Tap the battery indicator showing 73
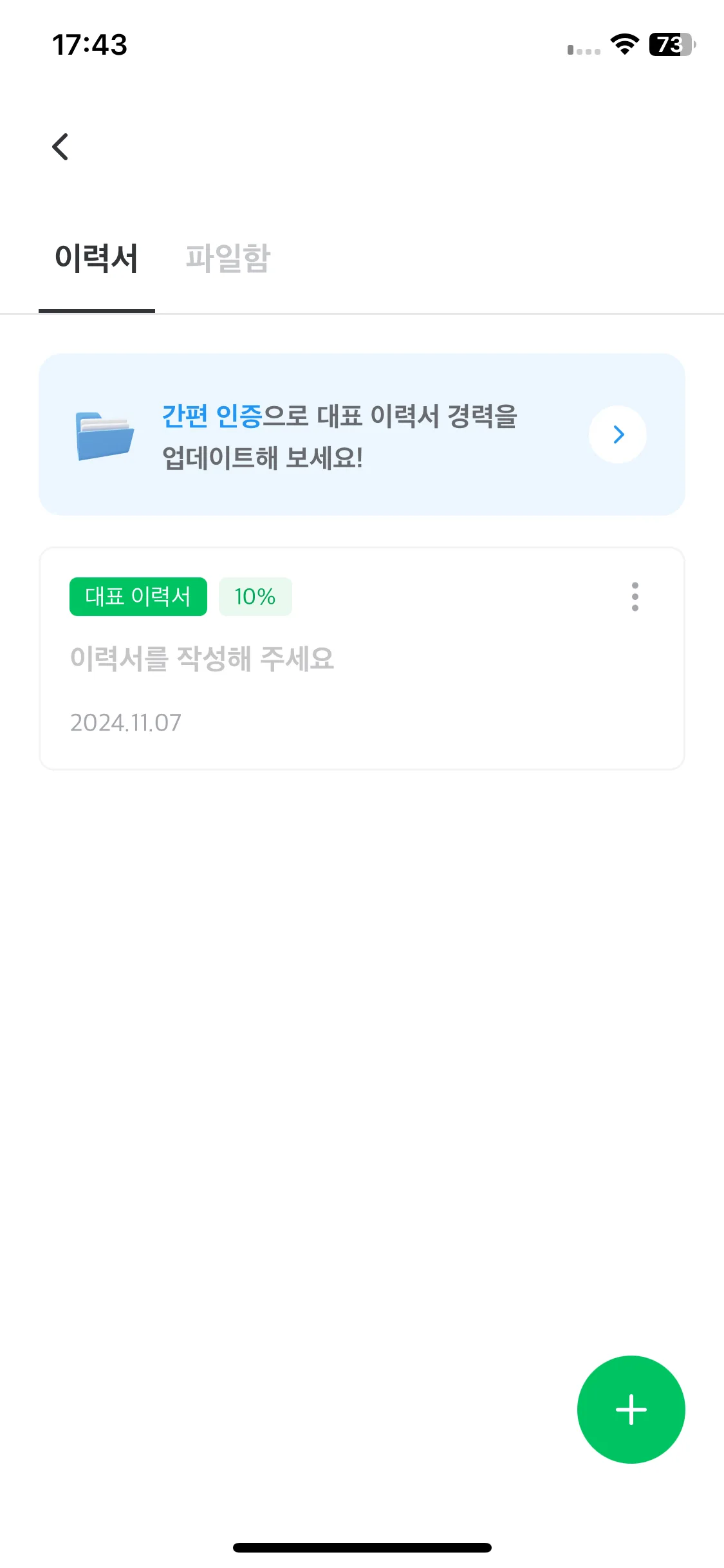This screenshot has width=724, height=1568. [x=673, y=44]
